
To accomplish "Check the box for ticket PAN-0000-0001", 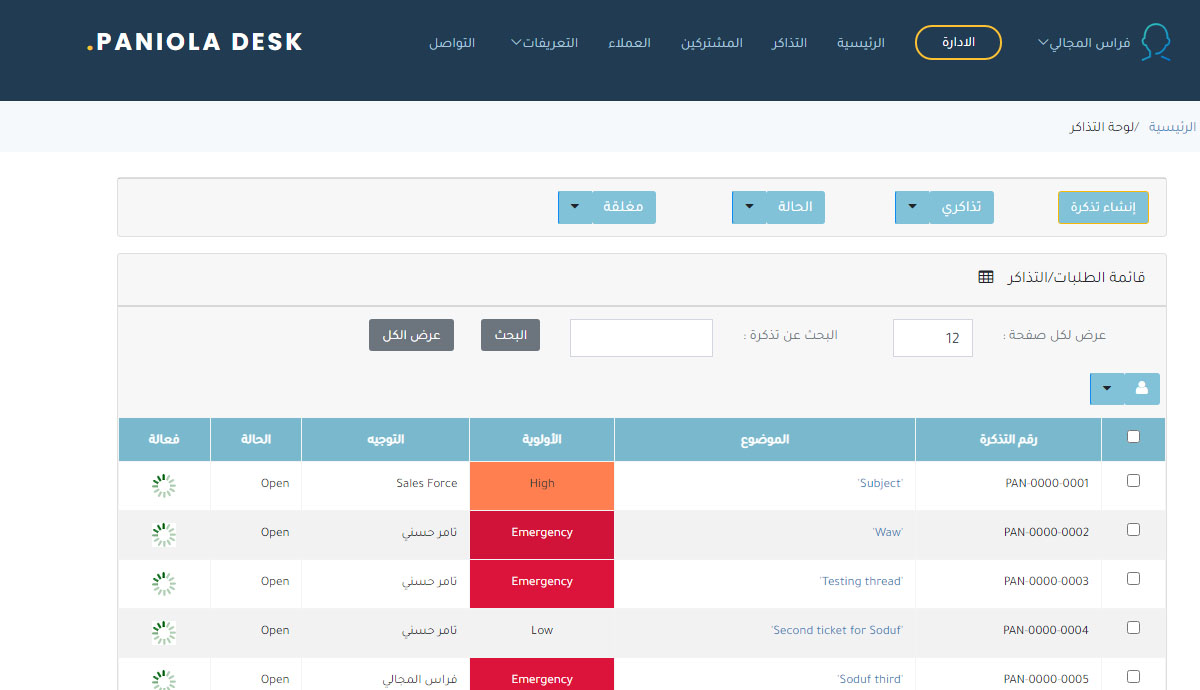I will (1133, 480).
